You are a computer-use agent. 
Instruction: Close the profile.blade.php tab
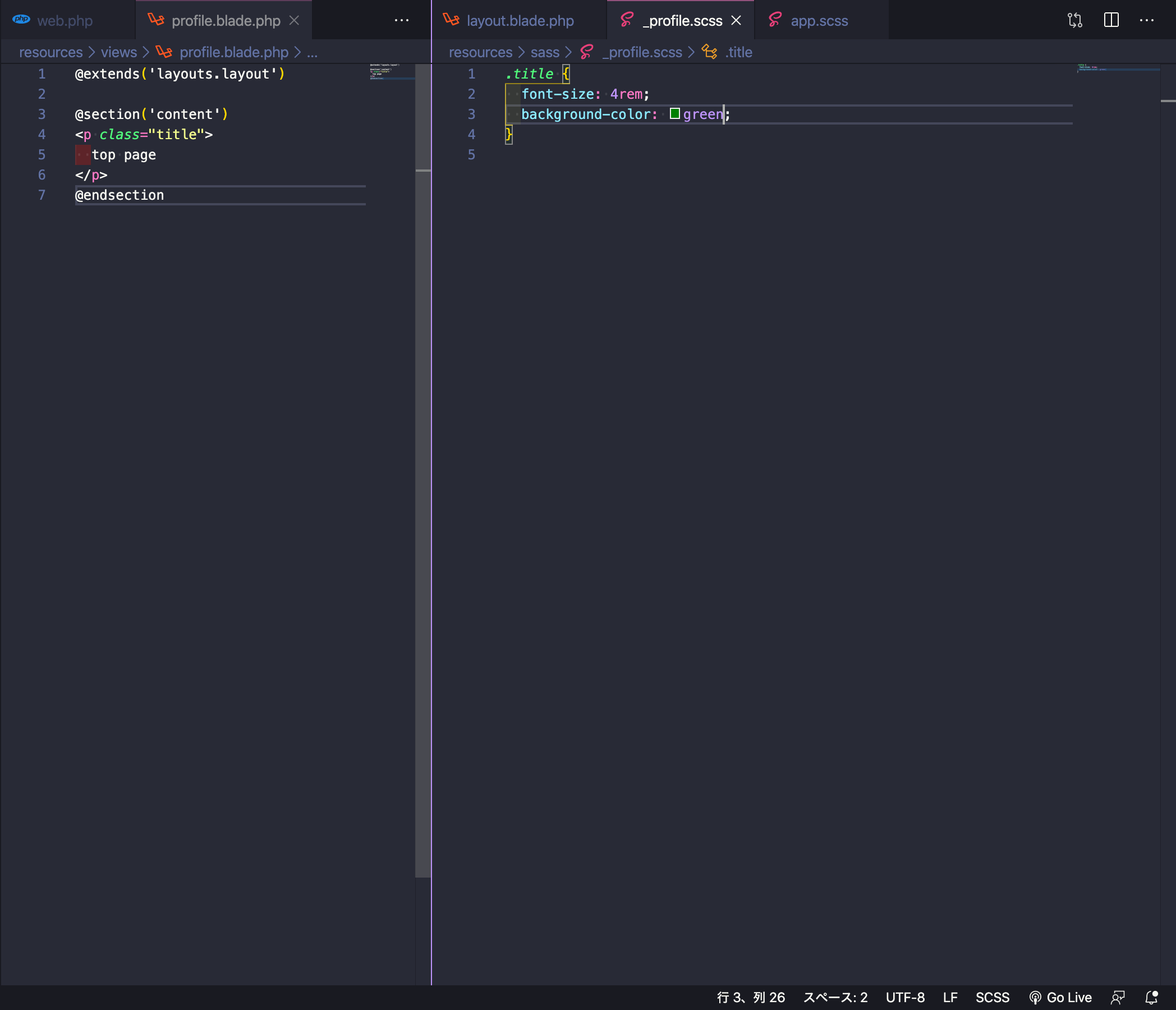(294, 20)
